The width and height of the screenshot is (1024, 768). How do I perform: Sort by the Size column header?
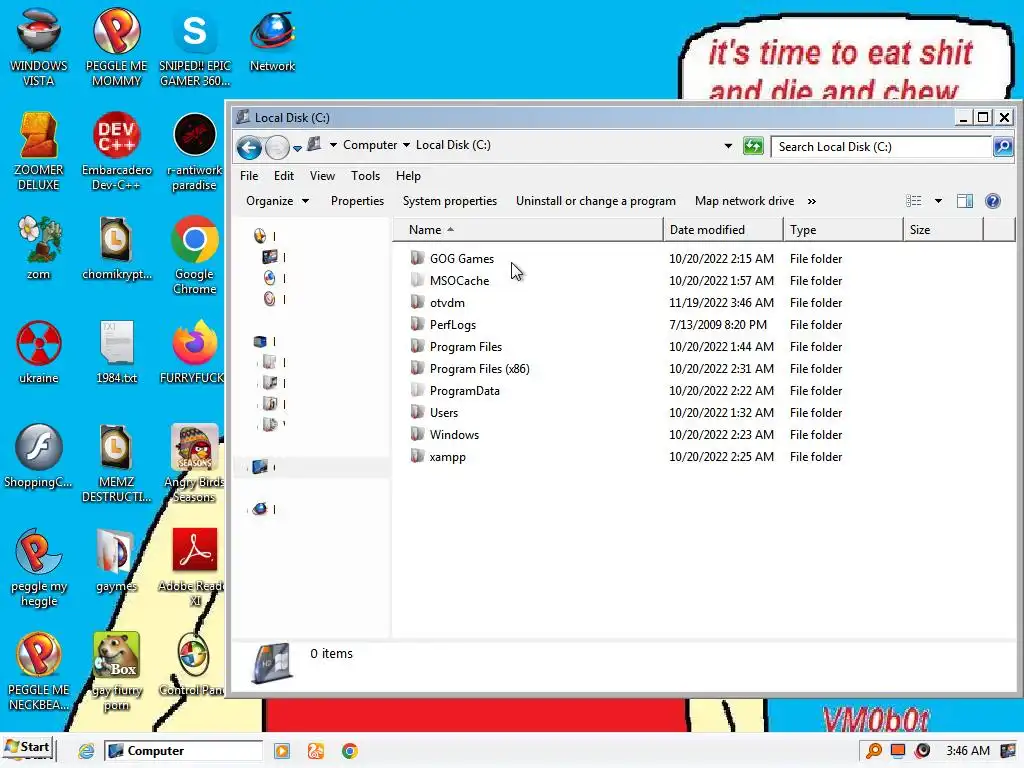coord(942,230)
